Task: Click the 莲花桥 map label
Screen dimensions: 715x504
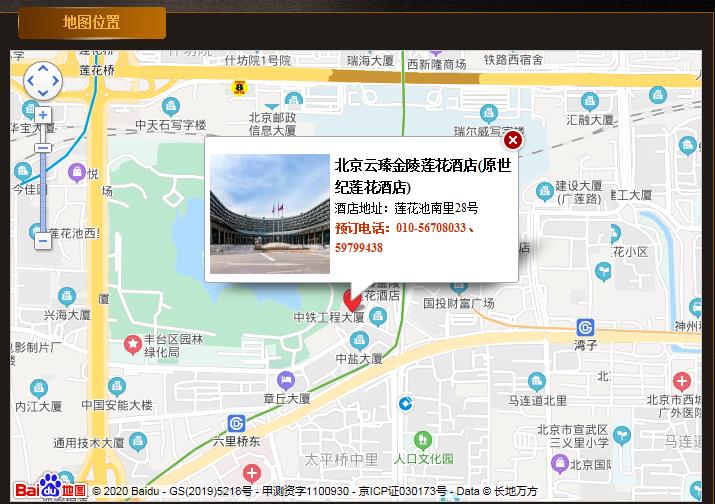Action: [97, 70]
